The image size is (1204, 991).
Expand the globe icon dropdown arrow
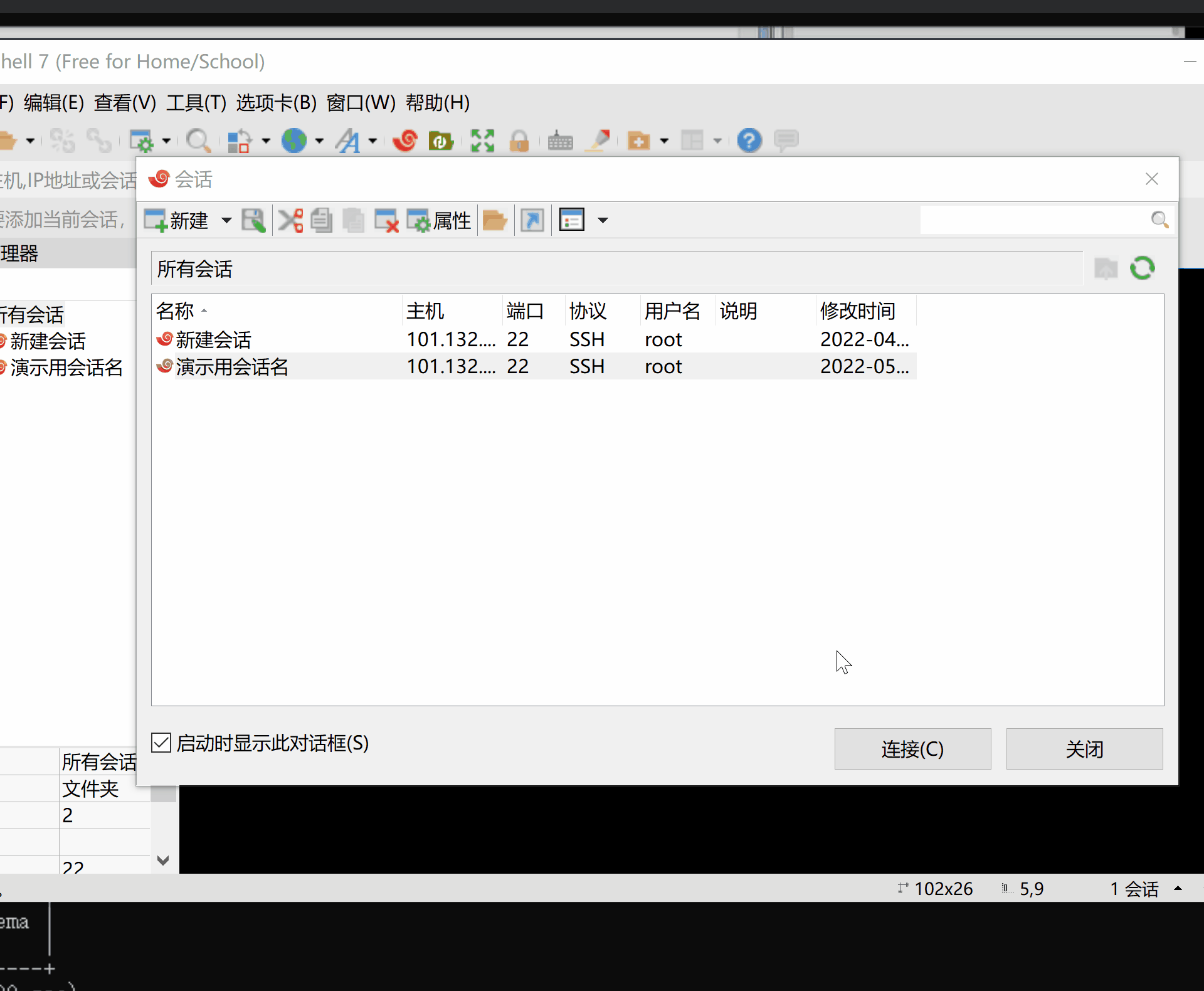coord(319,140)
